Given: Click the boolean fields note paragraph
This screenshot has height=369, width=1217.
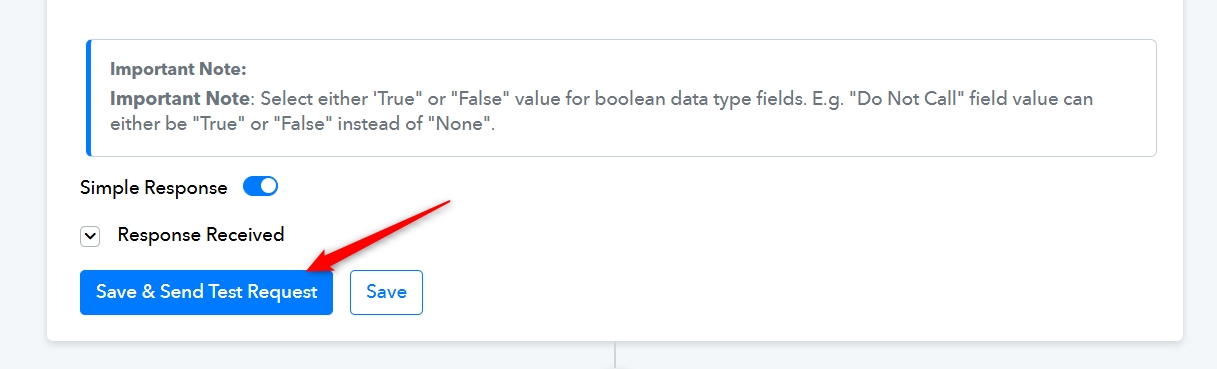Looking at the screenshot, I should (601, 113).
